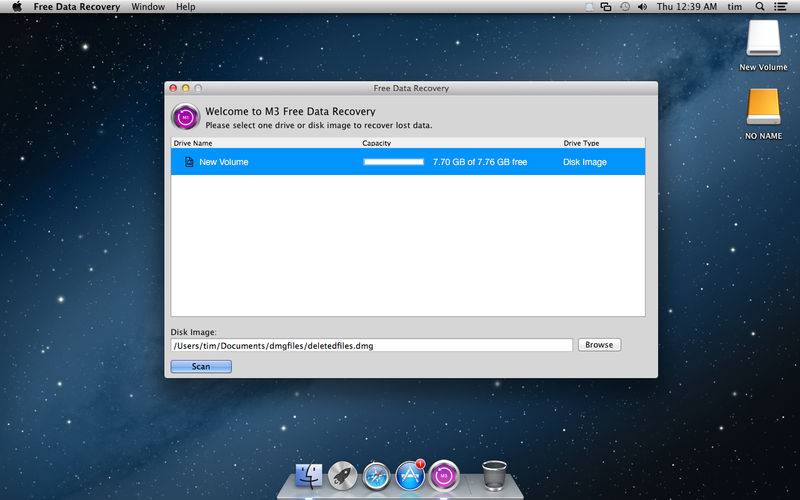Open Launchpad rocket icon in the Dock
This screenshot has height=500, width=800.
[x=342, y=476]
